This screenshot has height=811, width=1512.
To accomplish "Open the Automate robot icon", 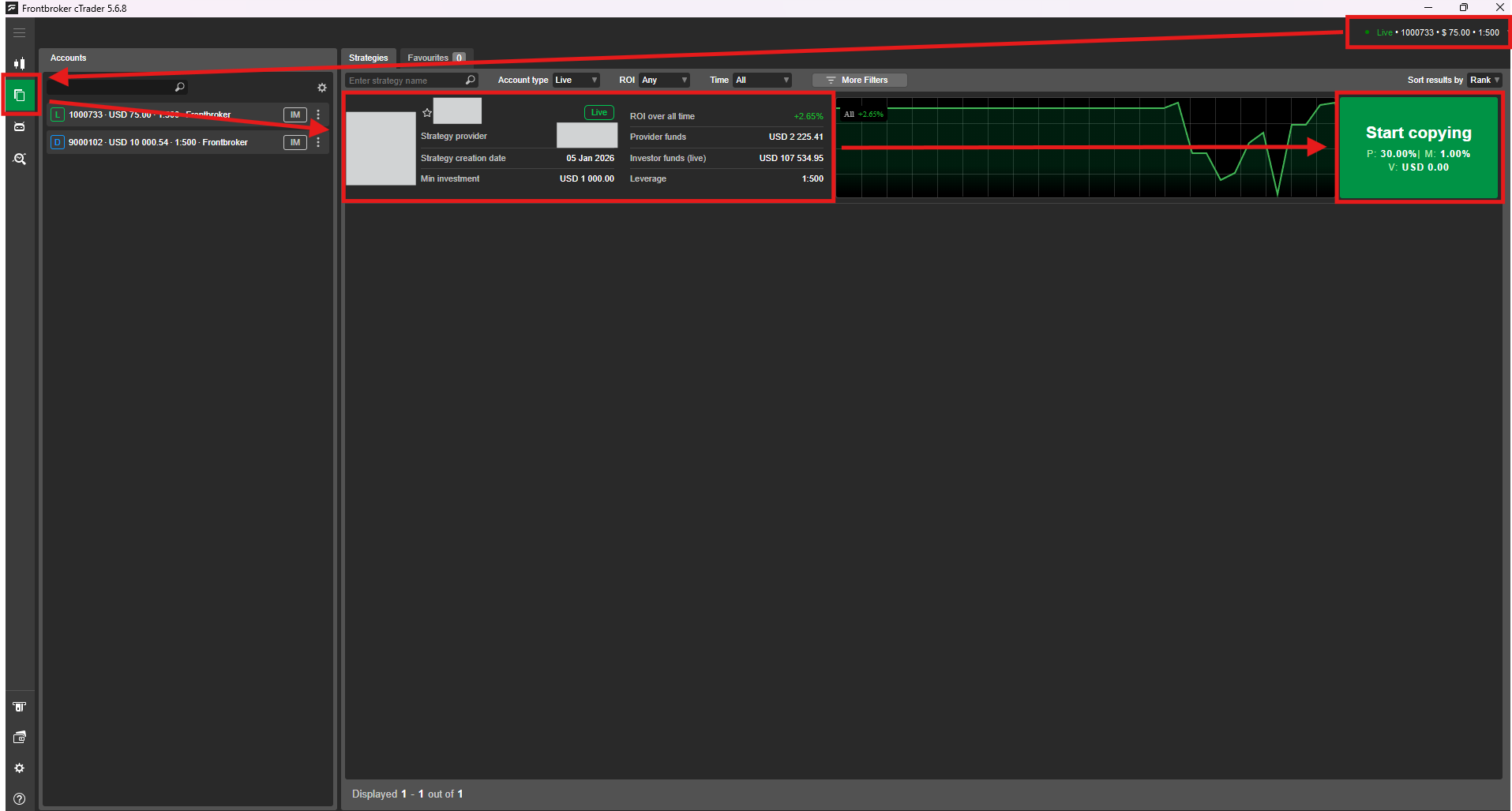I will [20, 127].
